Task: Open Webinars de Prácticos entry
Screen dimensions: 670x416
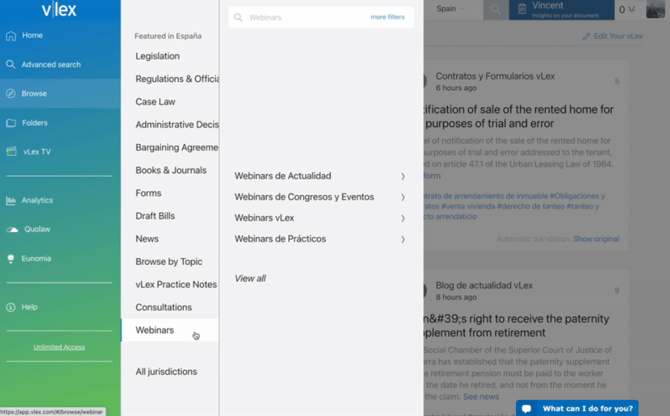Action: (320, 239)
